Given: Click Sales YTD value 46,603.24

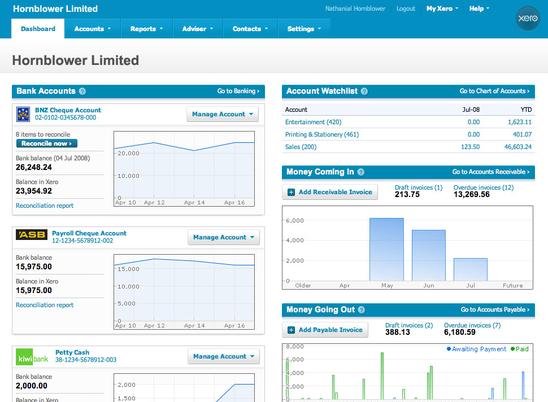Looking at the screenshot, I should tap(518, 147).
